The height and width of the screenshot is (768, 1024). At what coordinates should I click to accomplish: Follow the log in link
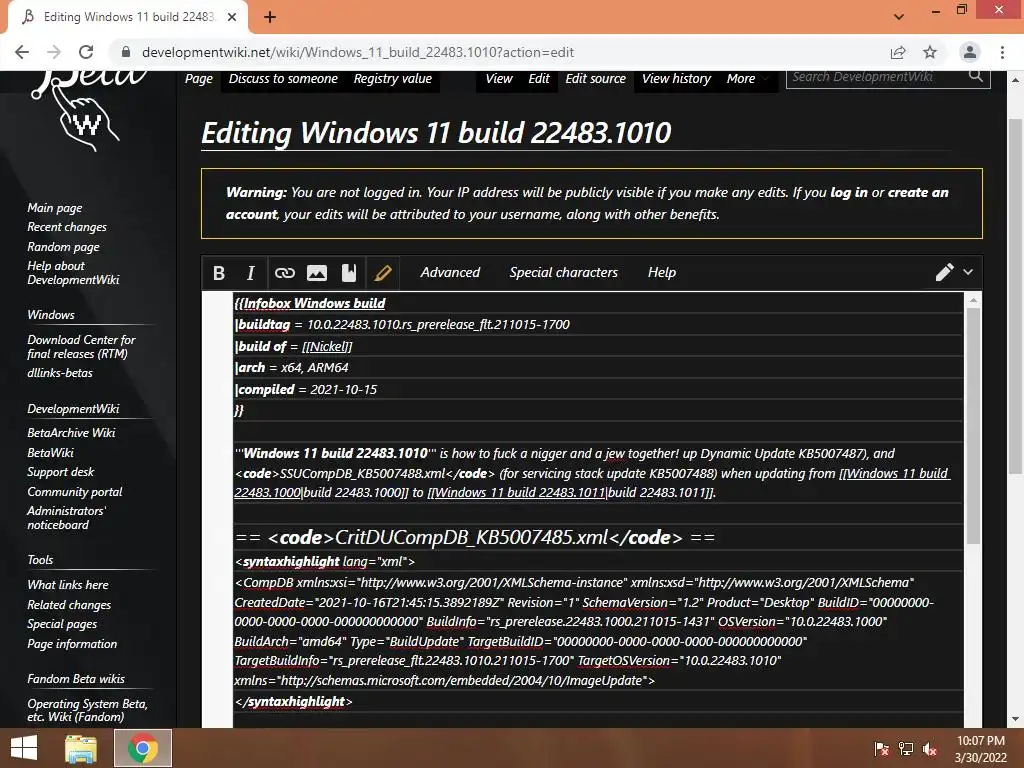pyautogui.click(x=848, y=192)
